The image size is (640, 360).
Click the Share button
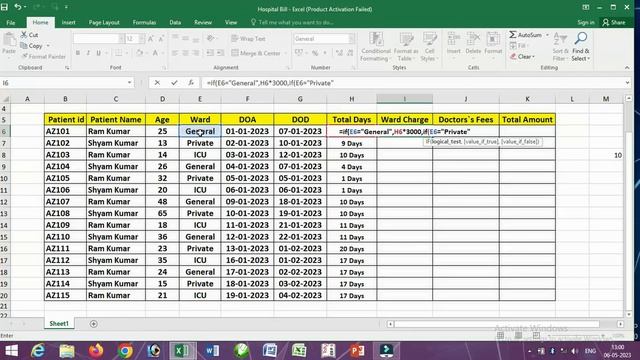pos(614,22)
